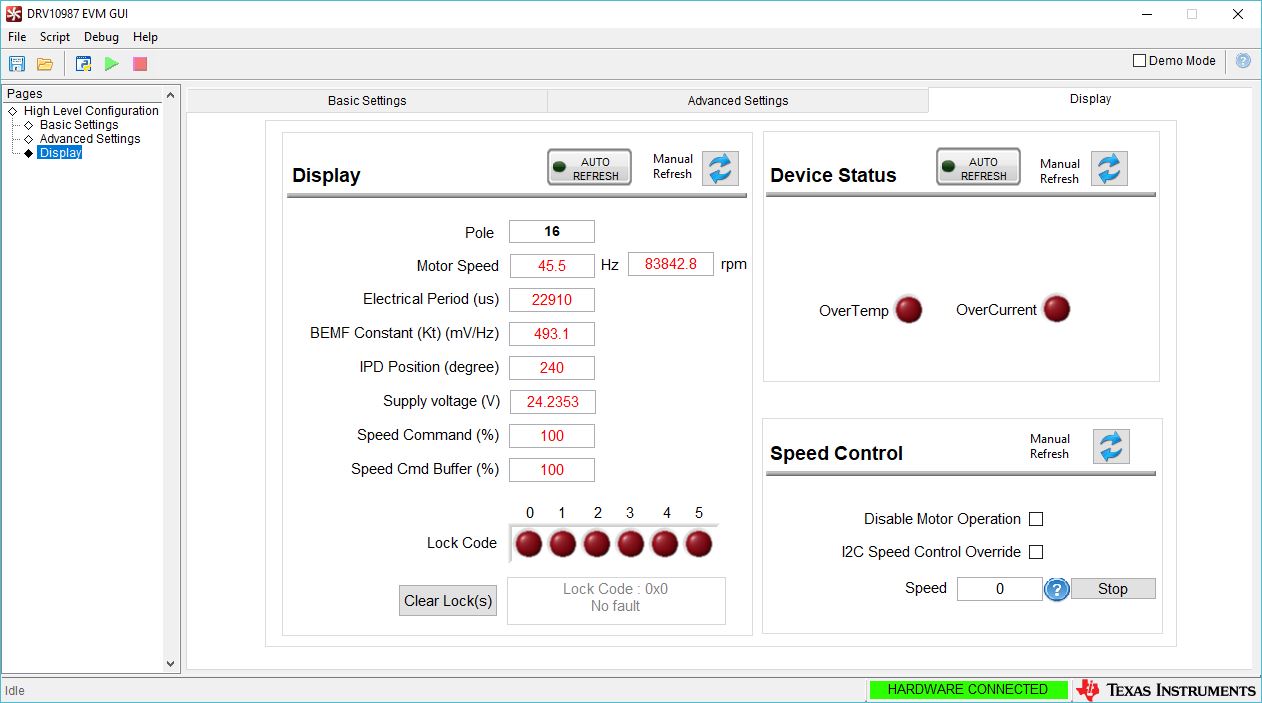The width and height of the screenshot is (1262, 703).
Task: Click the Texas Instruments logo
Action: 1166,690
